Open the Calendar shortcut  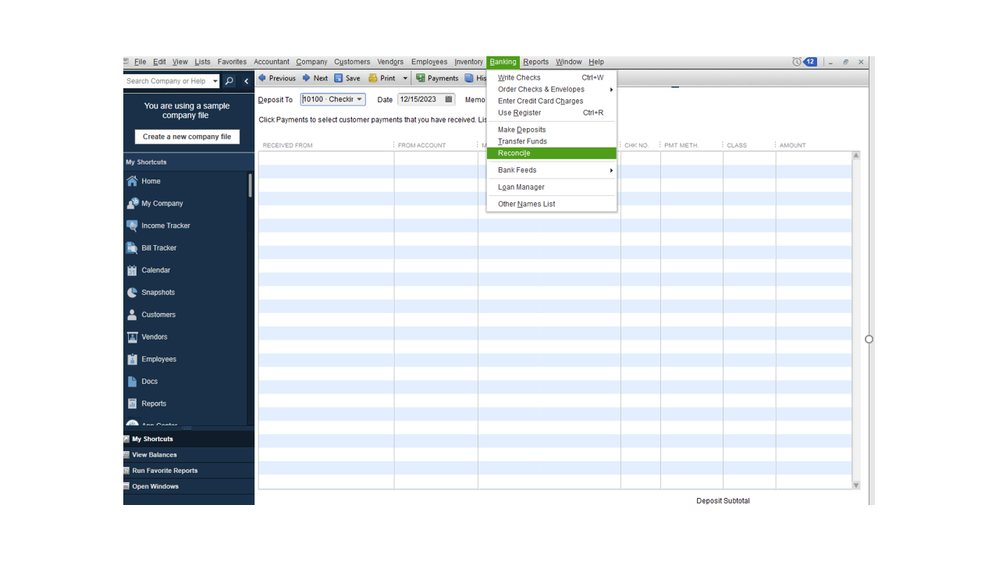click(155, 270)
